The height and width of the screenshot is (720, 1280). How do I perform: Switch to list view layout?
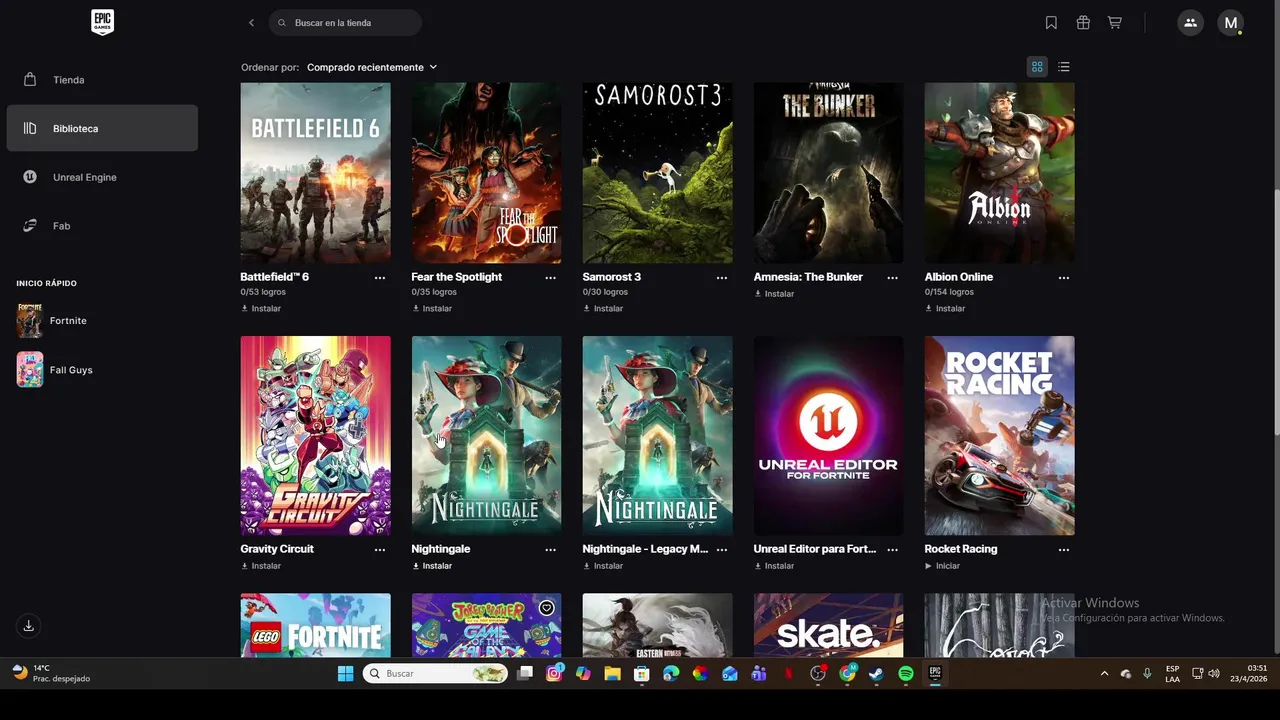(x=1064, y=67)
